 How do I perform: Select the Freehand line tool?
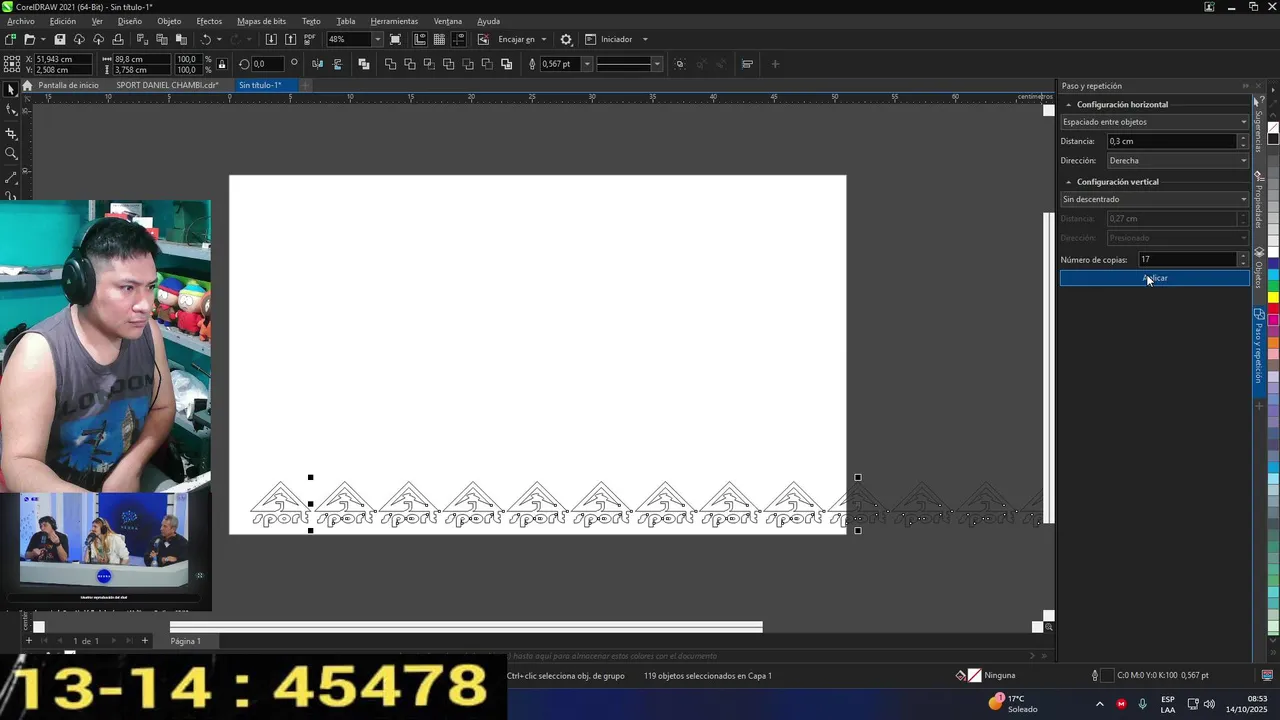click(11, 176)
